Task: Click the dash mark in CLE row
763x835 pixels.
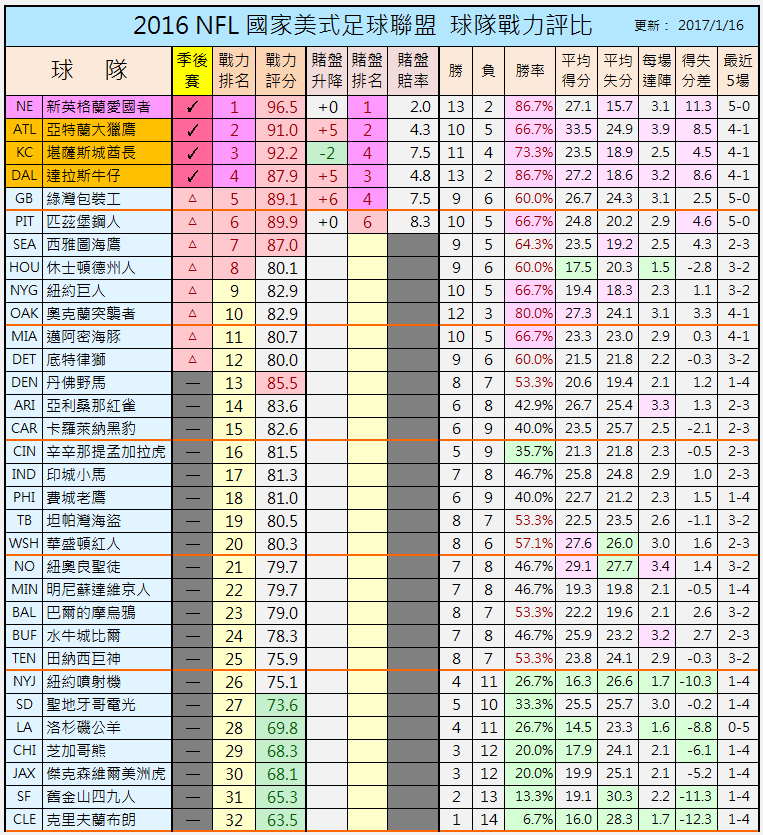Action: tap(192, 820)
